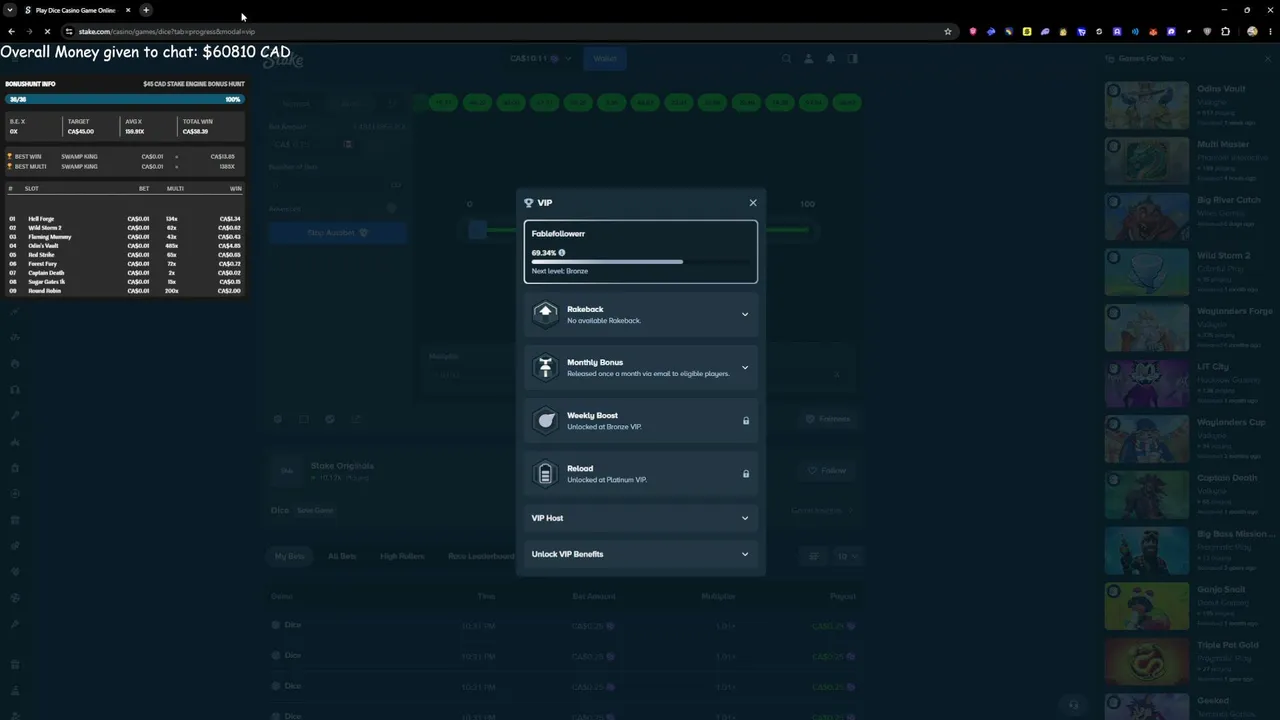Click the VIP level progress bar
Image resolution: width=1280 pixels, height=720 pixels.
(641, 262)
